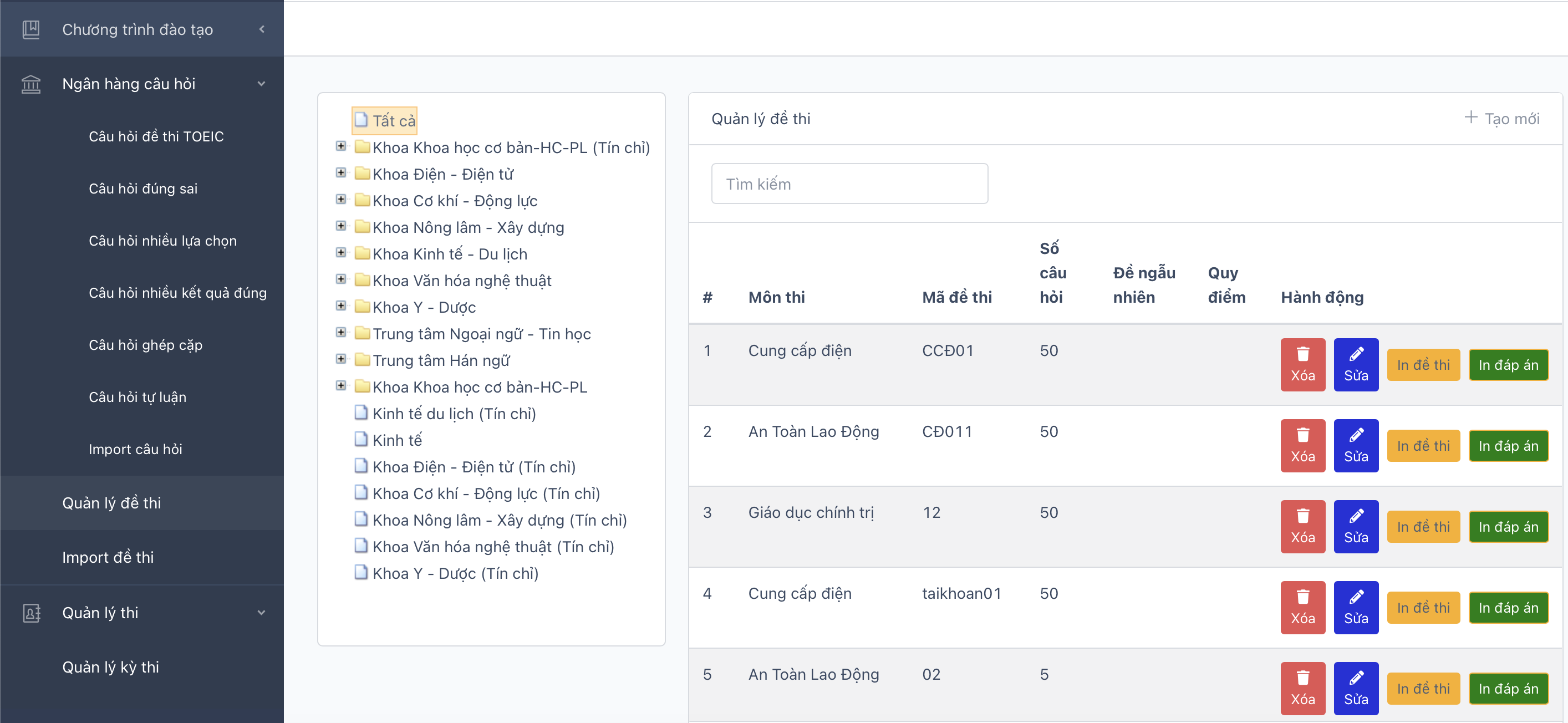Image resolution: width=1568 pixels, height=723 pixels.
Task: Click the Tìm kiếm search field
Action: click(x=849, y=184)
